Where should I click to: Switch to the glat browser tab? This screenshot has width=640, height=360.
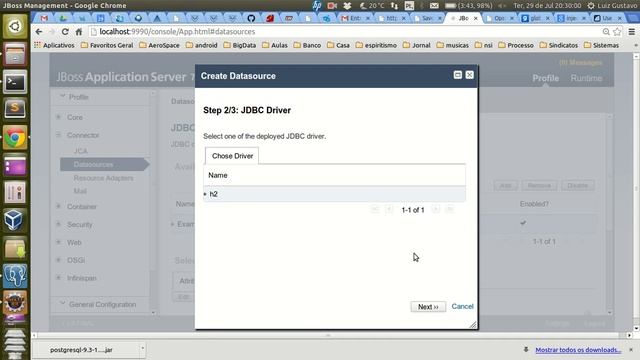coord(536,18)
